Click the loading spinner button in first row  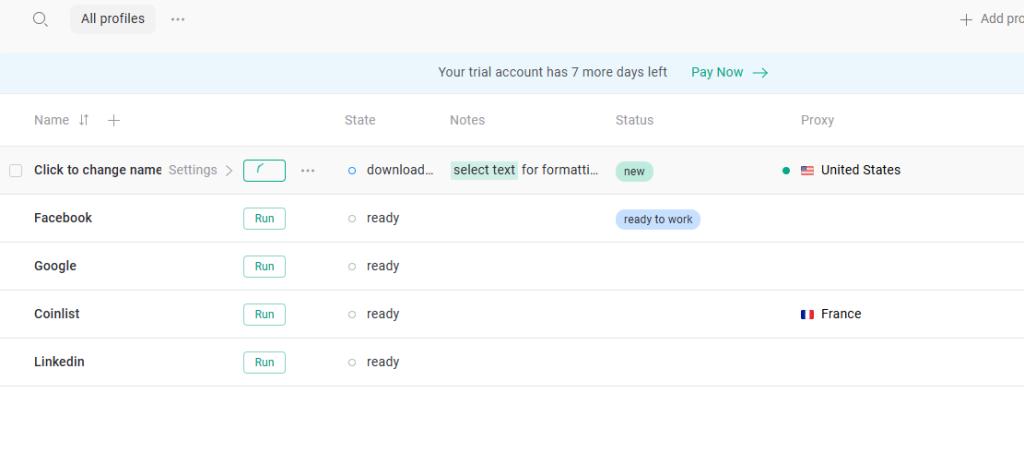[264, 171]
